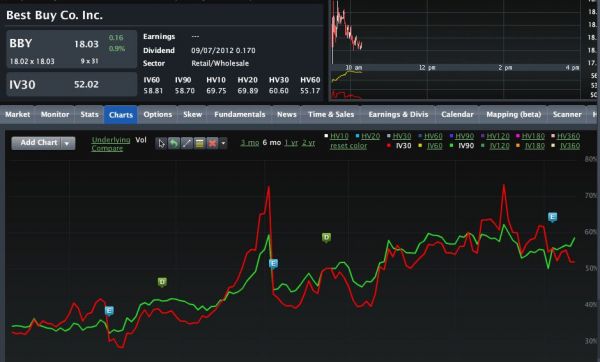The height and width of the screenshot is (362, 600).
Task: Click the HV10 value 69.75
Action: point(216,91)
